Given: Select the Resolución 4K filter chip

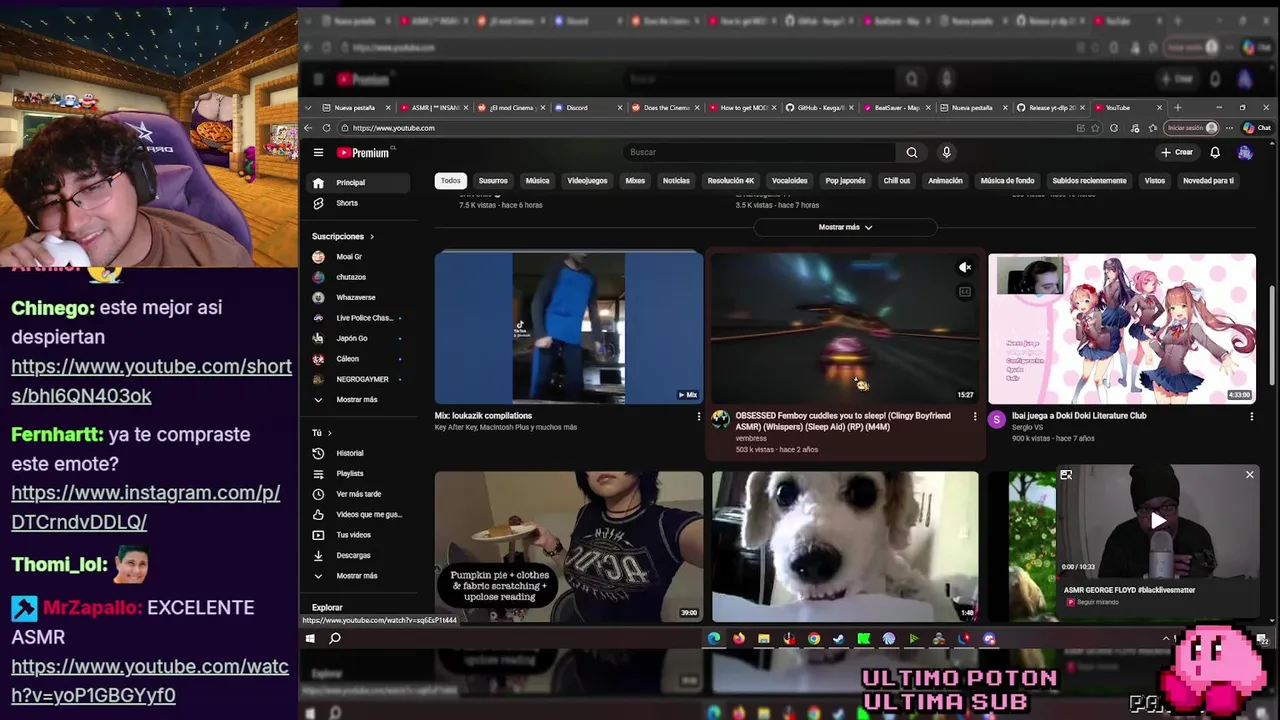Looking at the screenshot, I should (x=730, y=181).
